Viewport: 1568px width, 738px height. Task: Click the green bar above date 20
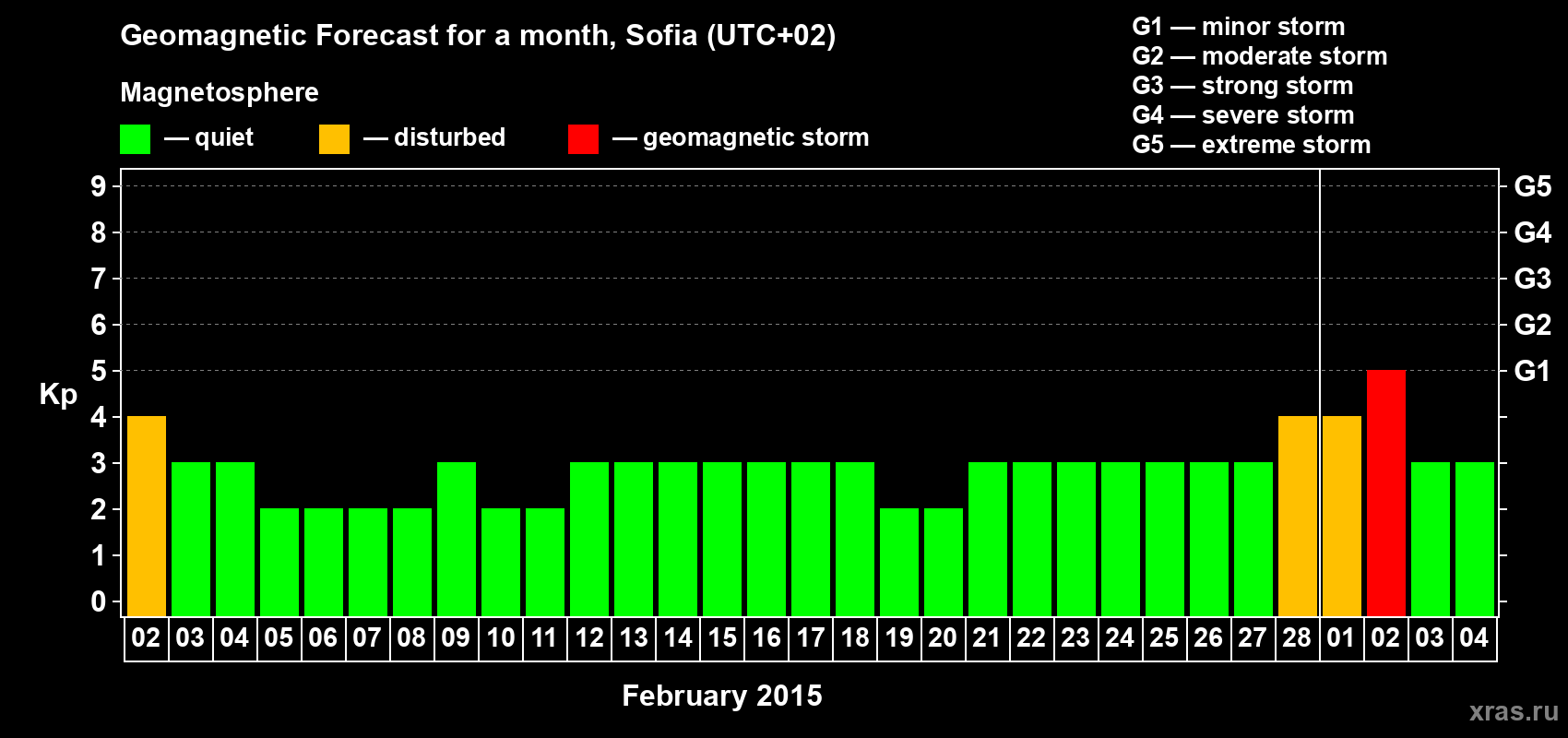pyautogui.click(x=943, y=562)
